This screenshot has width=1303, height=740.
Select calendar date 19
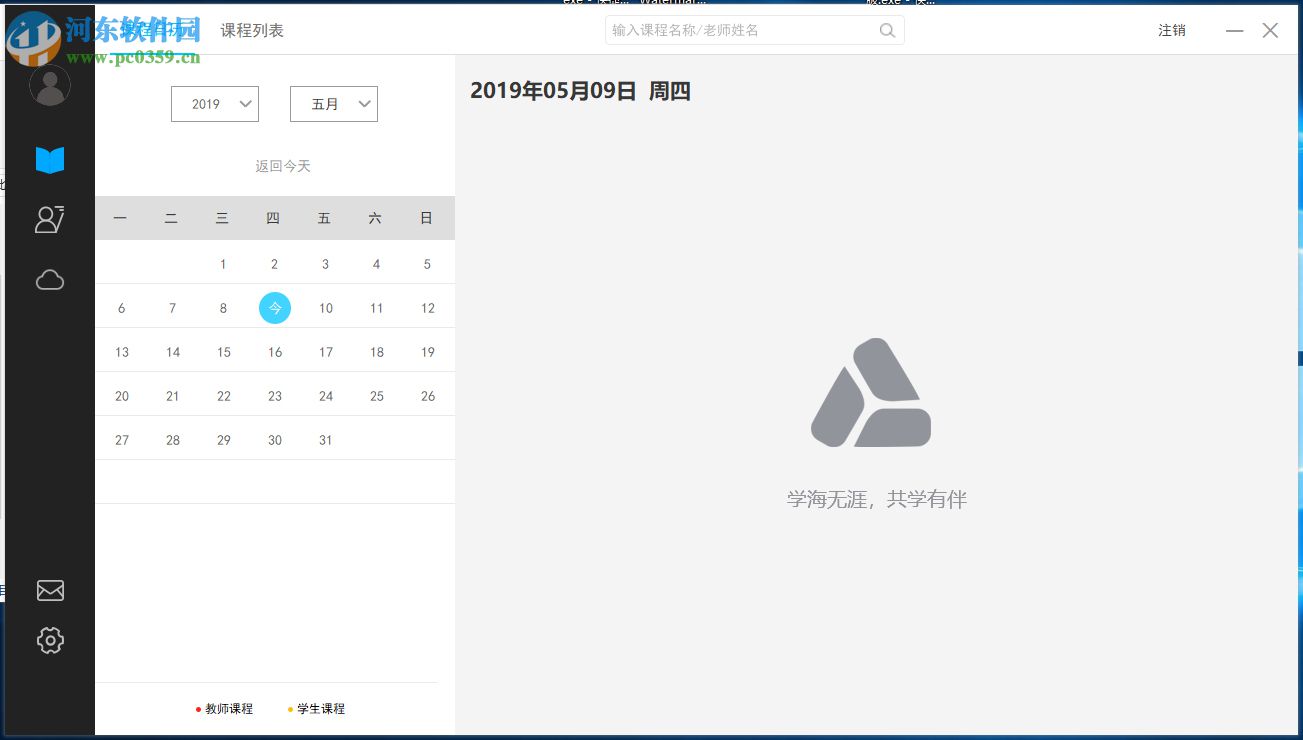coord(428,352)
